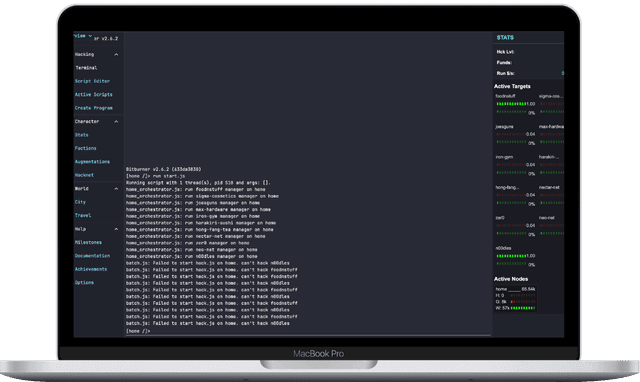Collapse the World section chevron
640x382 pixels.
116,189
